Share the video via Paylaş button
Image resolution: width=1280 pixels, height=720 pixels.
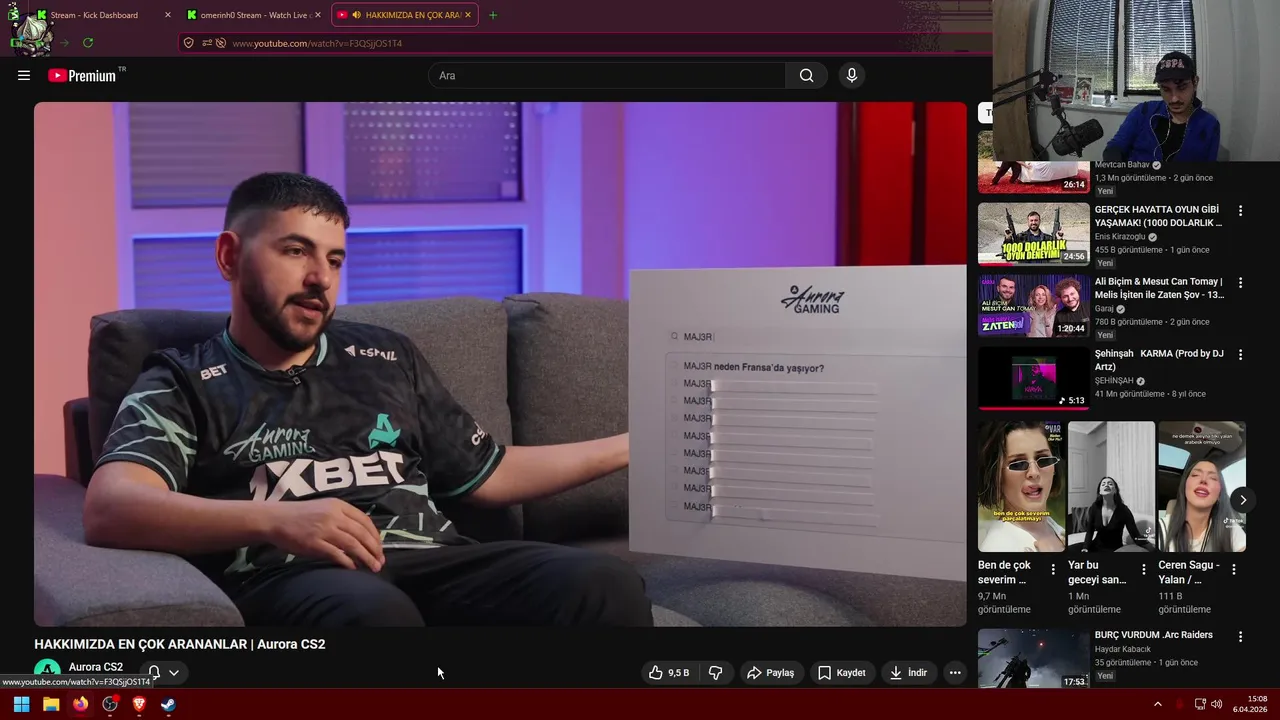[x=770, y=673]
